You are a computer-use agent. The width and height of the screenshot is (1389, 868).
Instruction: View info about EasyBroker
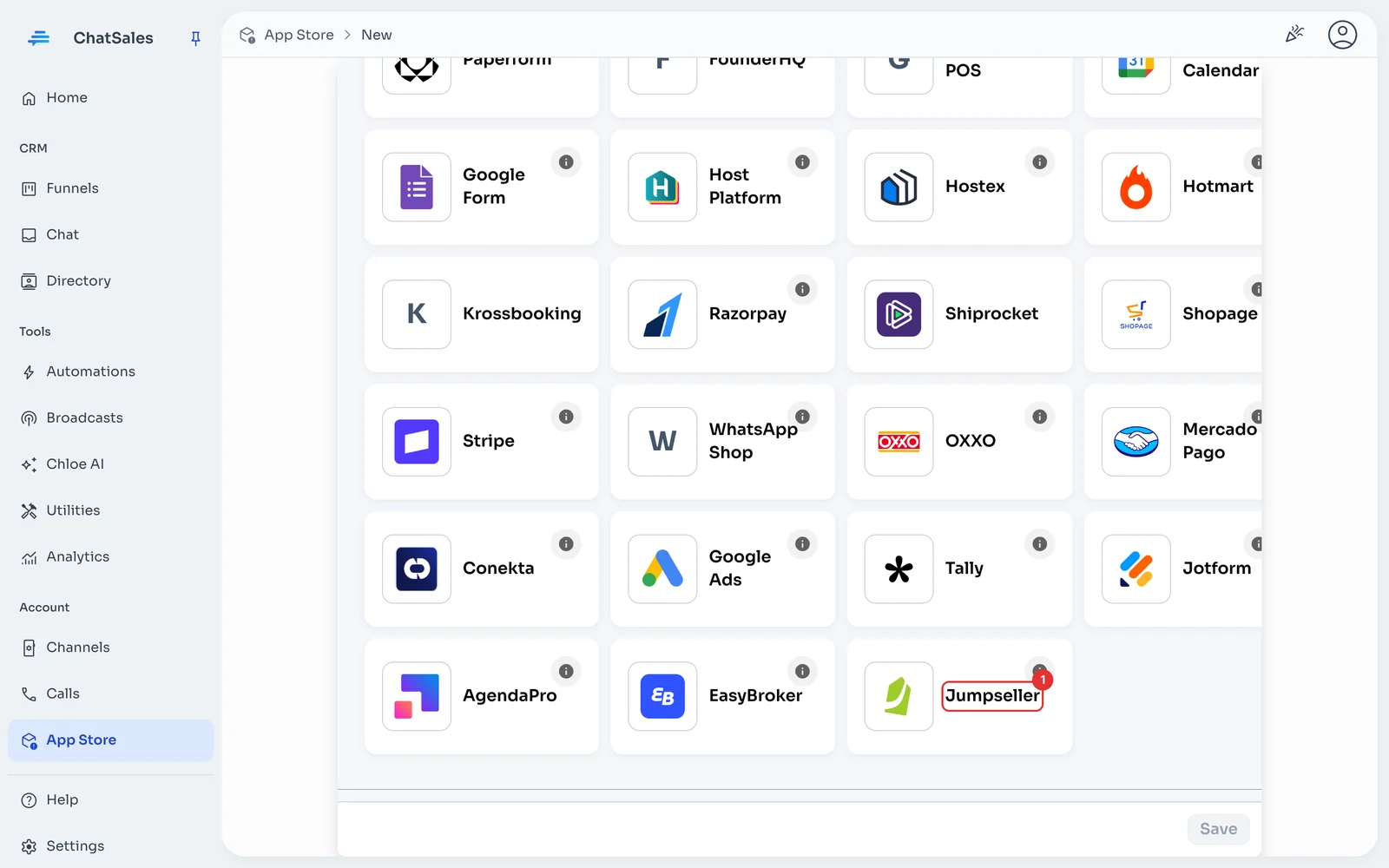click(x=802, y=671)
